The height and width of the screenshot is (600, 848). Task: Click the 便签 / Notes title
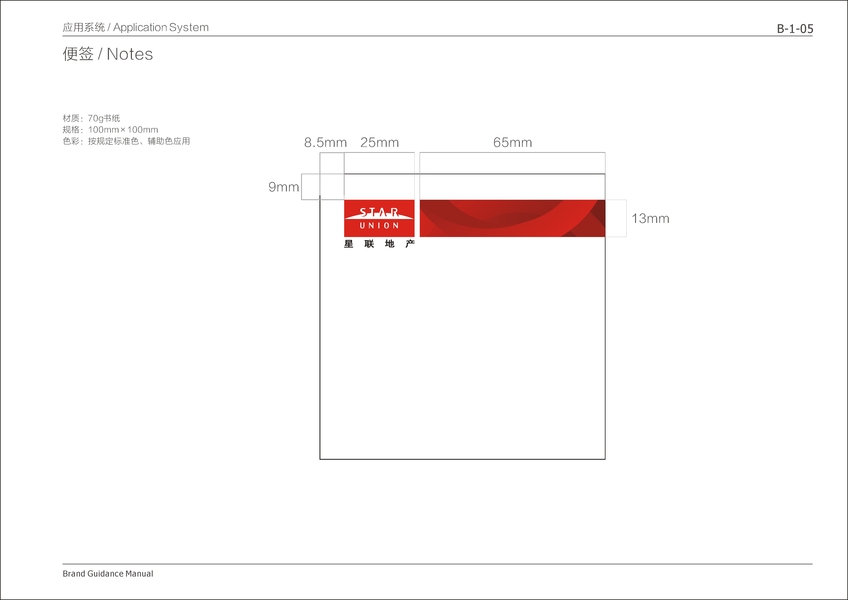click(x=108, y=54)
